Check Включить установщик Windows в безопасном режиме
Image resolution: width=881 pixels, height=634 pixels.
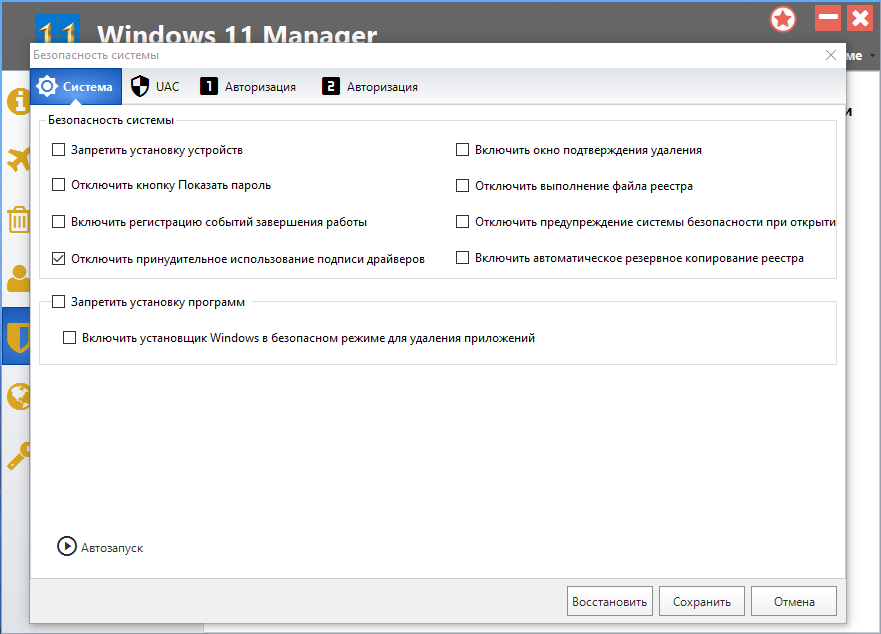(x=69, y=337)
